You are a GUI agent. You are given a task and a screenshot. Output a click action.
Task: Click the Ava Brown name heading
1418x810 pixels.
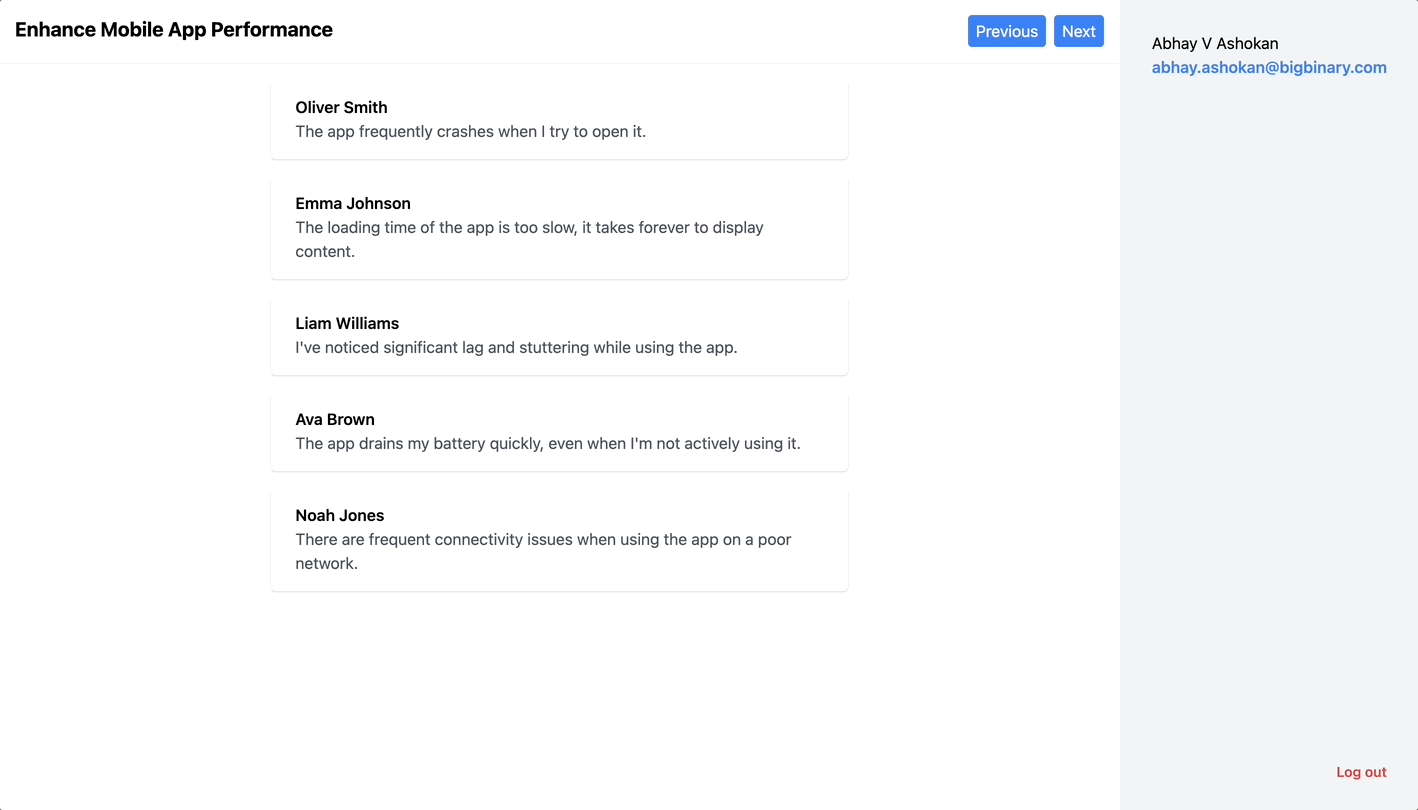tap(335, 419)
